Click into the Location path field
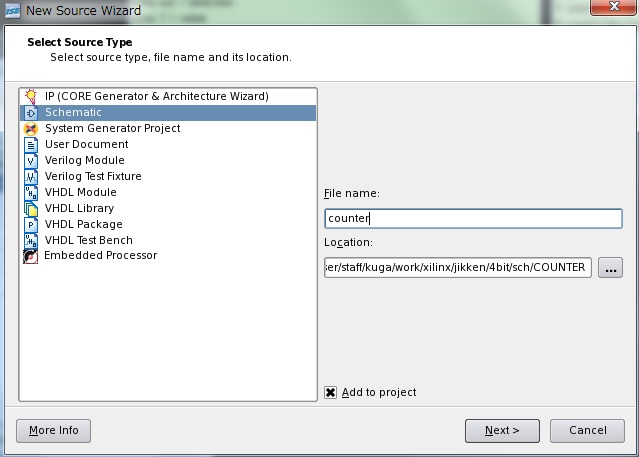This screenshot has width=639, height=457. (x=458, y=268)
